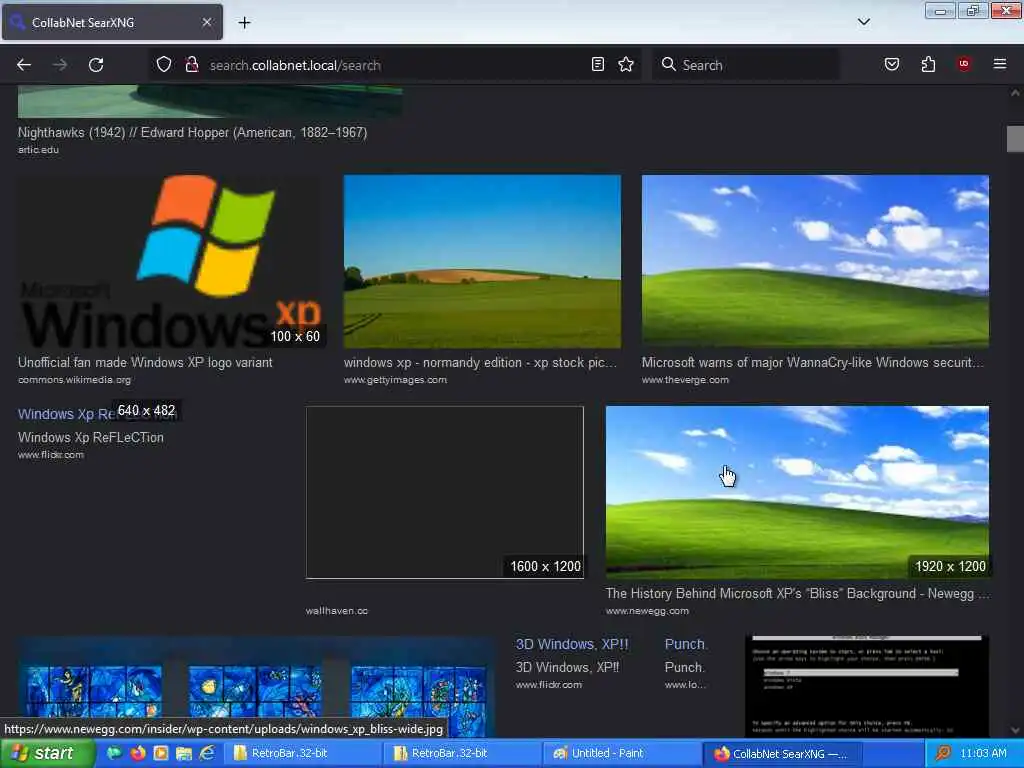Open the Firefox hamburger menu
The width and height of the screenshot is (1024, 768).
(x=999, y=64)
